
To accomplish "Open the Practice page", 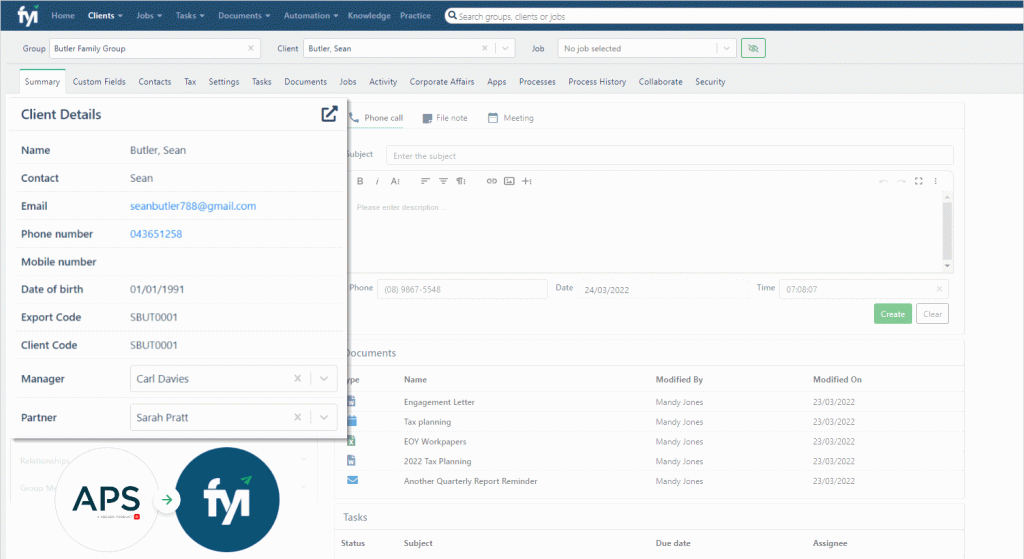I will 415,16.
